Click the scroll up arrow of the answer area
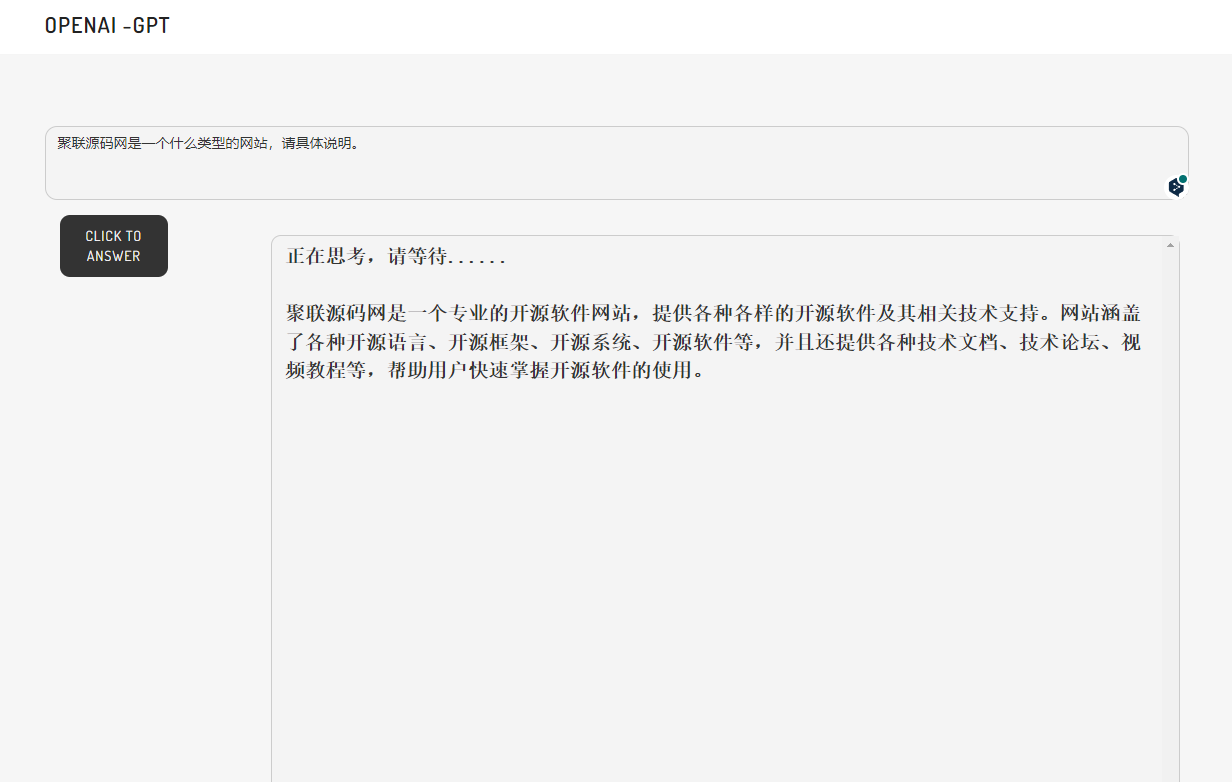Image resolution: width=1232 pixels, height=782 pixels. [x=1170, y=245]
